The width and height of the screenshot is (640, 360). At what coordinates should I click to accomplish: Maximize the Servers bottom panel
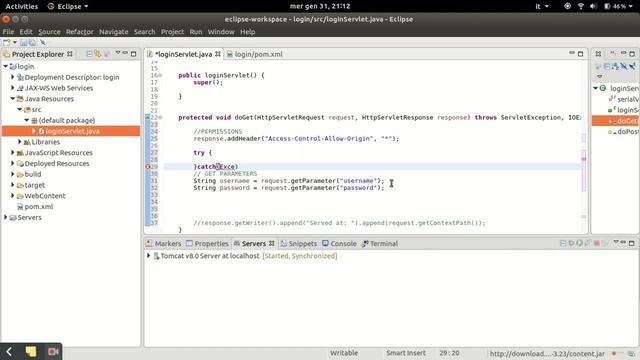click(x=631, y=243)
